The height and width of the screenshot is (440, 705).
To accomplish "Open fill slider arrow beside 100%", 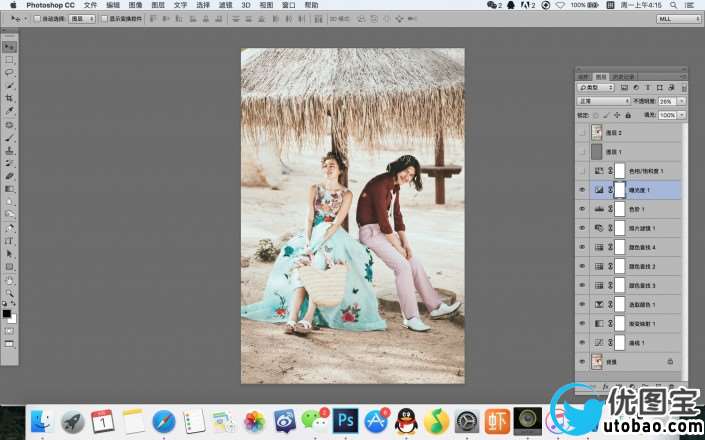I will 682,116.
